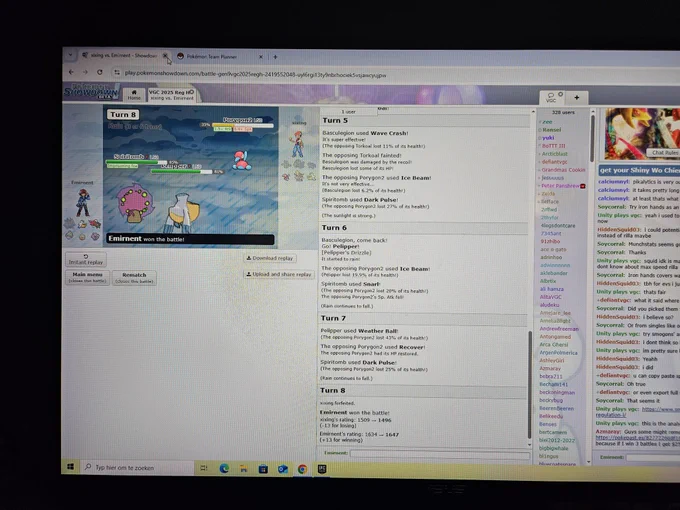Click the browser Back arrow
Screen dimensions: 680x510
click(x=72, y=72)
